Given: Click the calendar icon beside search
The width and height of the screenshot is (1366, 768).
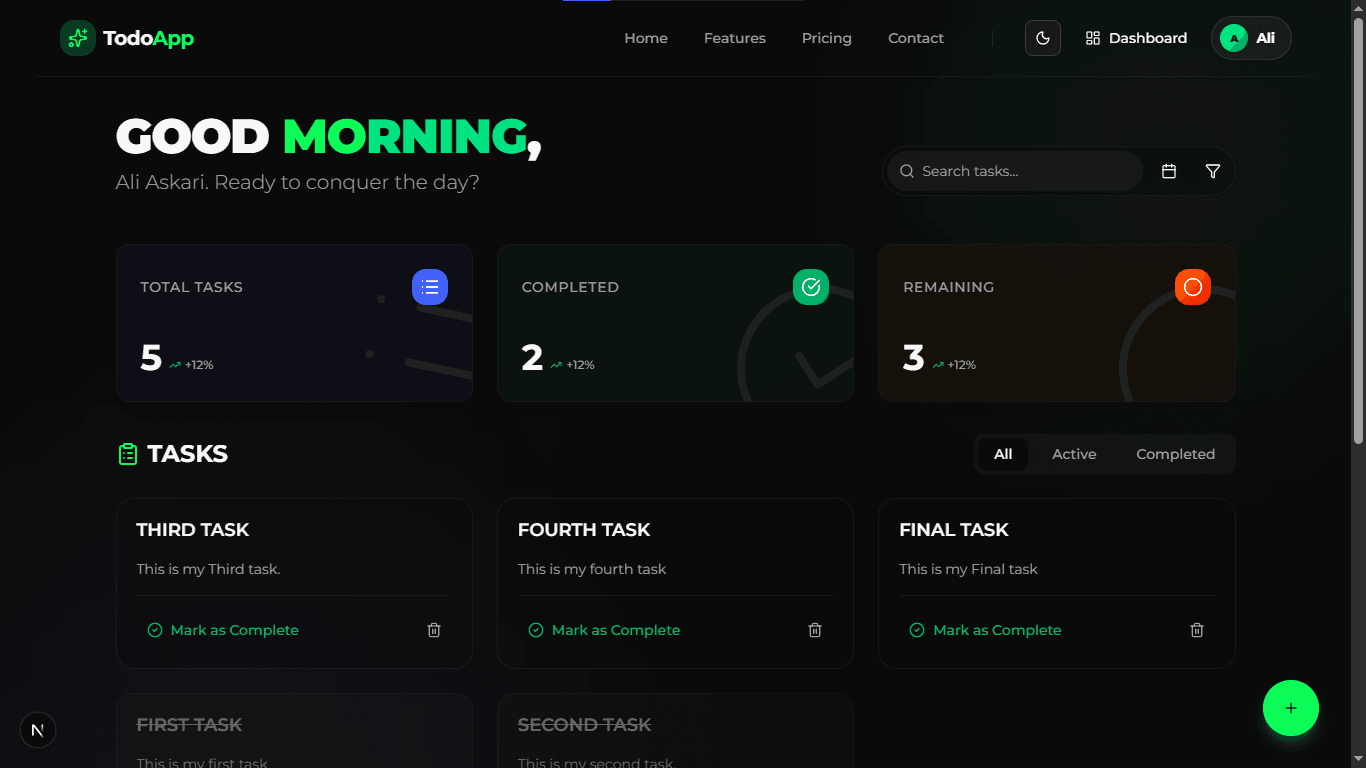Looking at the screenshot, I should coord(1169,171).
